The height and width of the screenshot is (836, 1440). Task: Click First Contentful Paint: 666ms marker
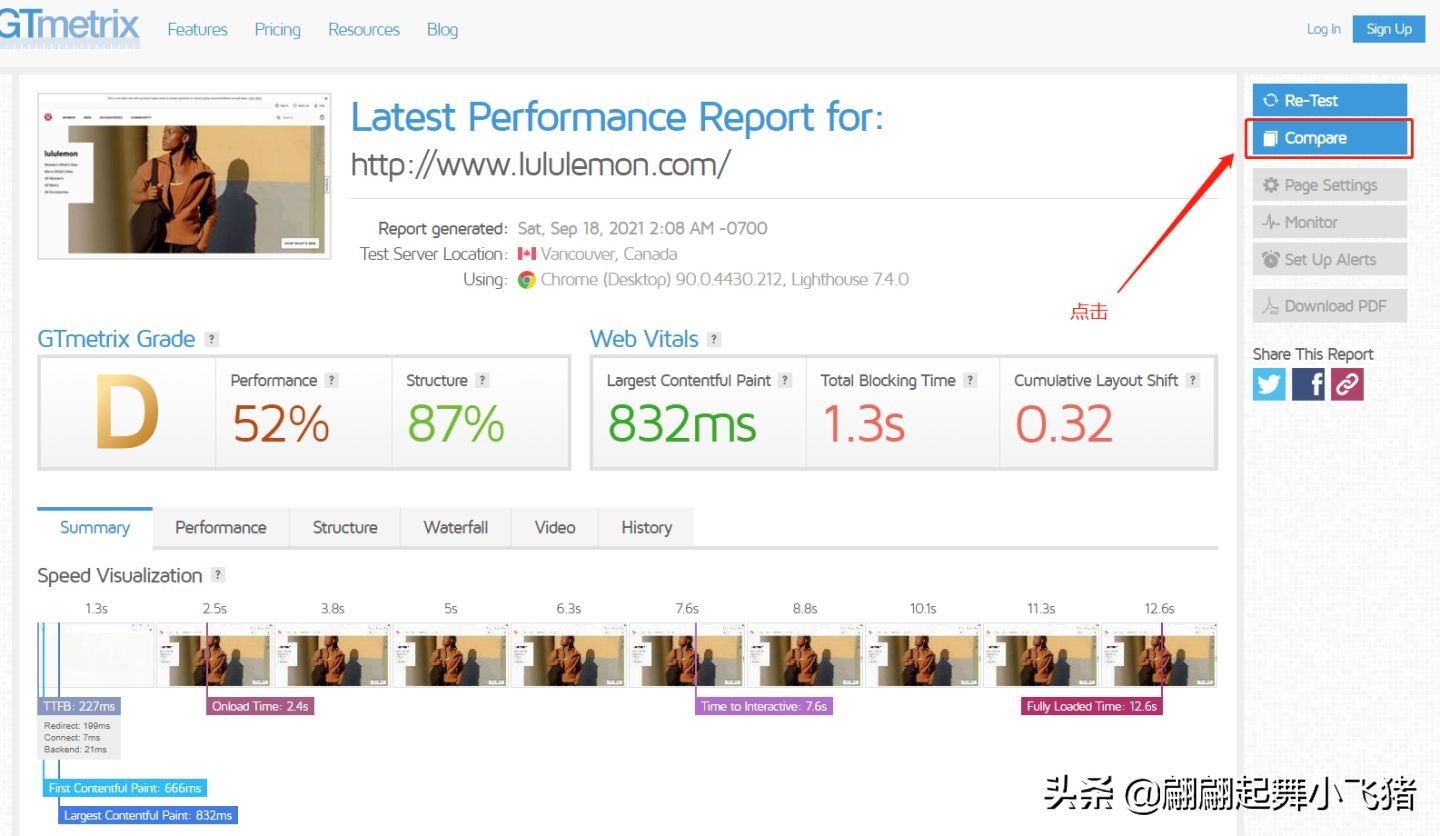(x=126, y=788)
